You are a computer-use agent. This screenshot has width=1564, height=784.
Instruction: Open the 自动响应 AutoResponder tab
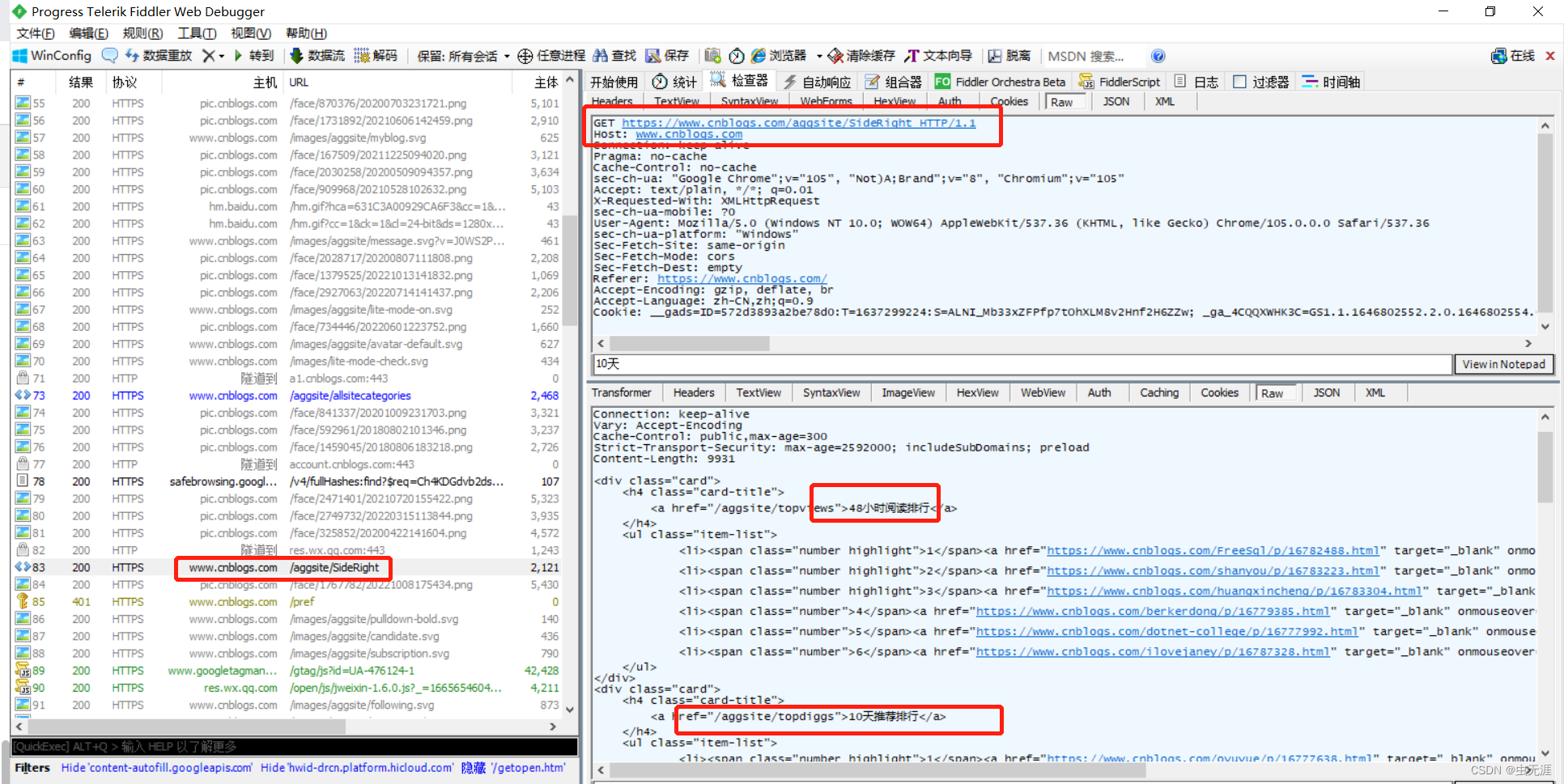(x=817, y=82)
